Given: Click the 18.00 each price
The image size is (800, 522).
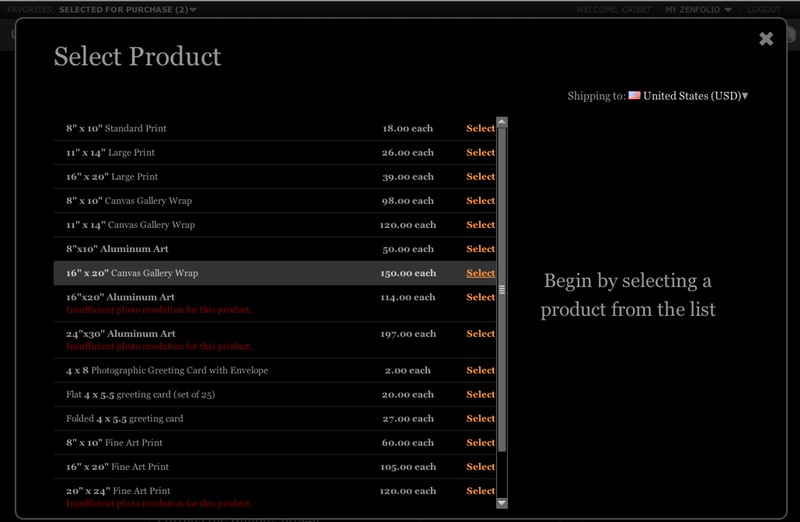Looking at the screenshot, I should click(x=408, y=128).
